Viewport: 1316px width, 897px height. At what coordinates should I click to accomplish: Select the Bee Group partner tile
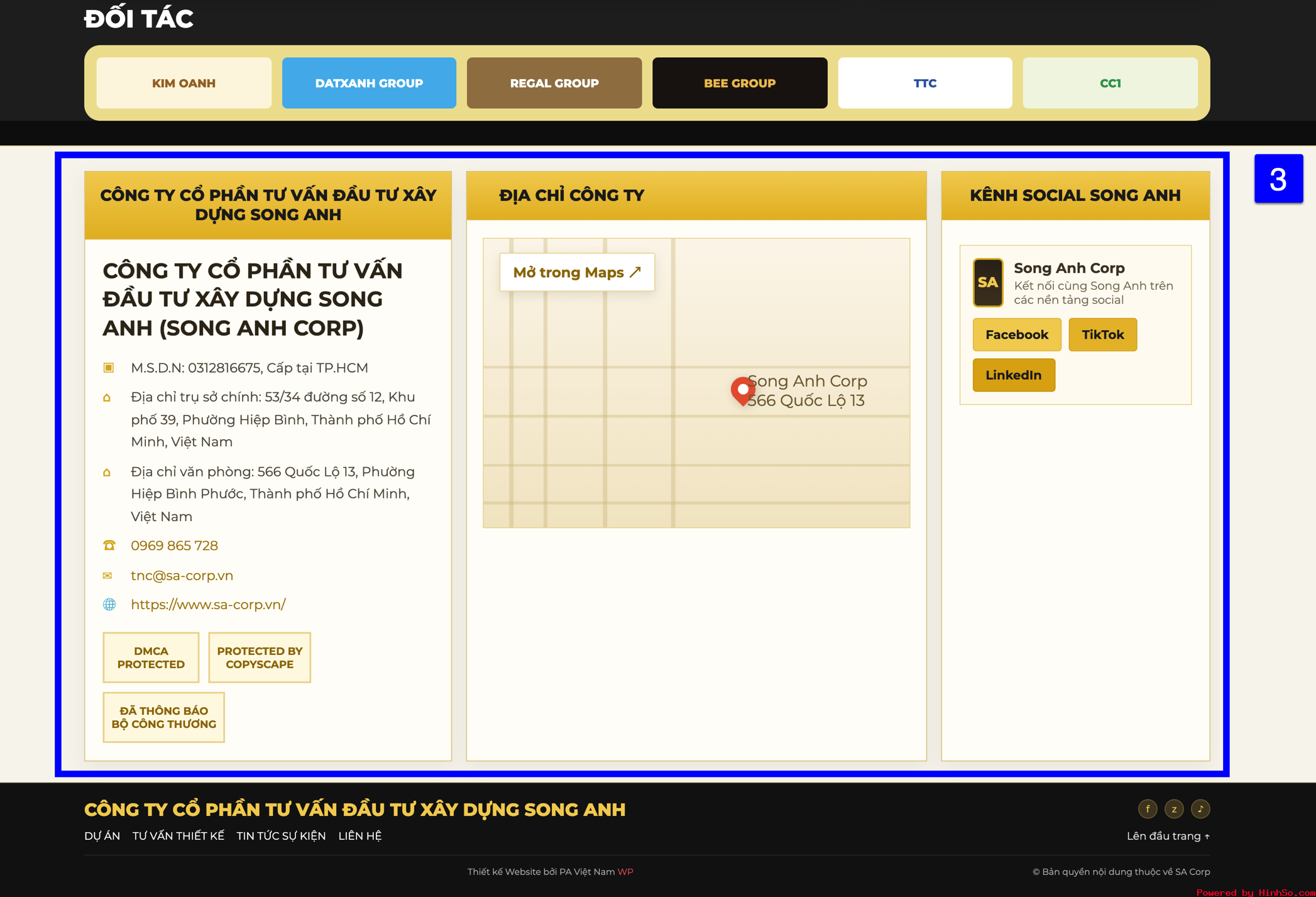coord(740,83)
